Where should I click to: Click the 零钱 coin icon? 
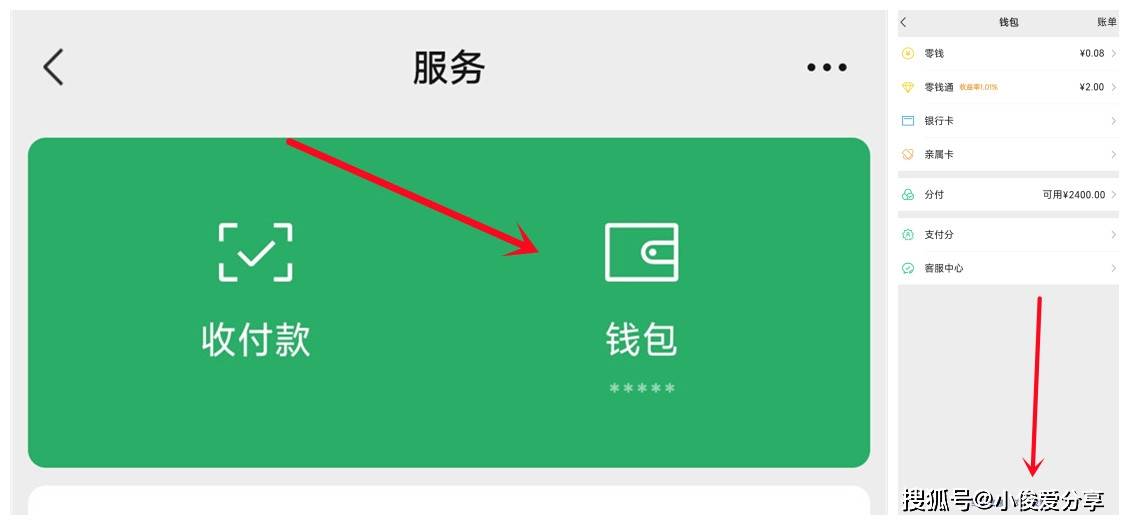pyautogui.click(x=908, y=53)
